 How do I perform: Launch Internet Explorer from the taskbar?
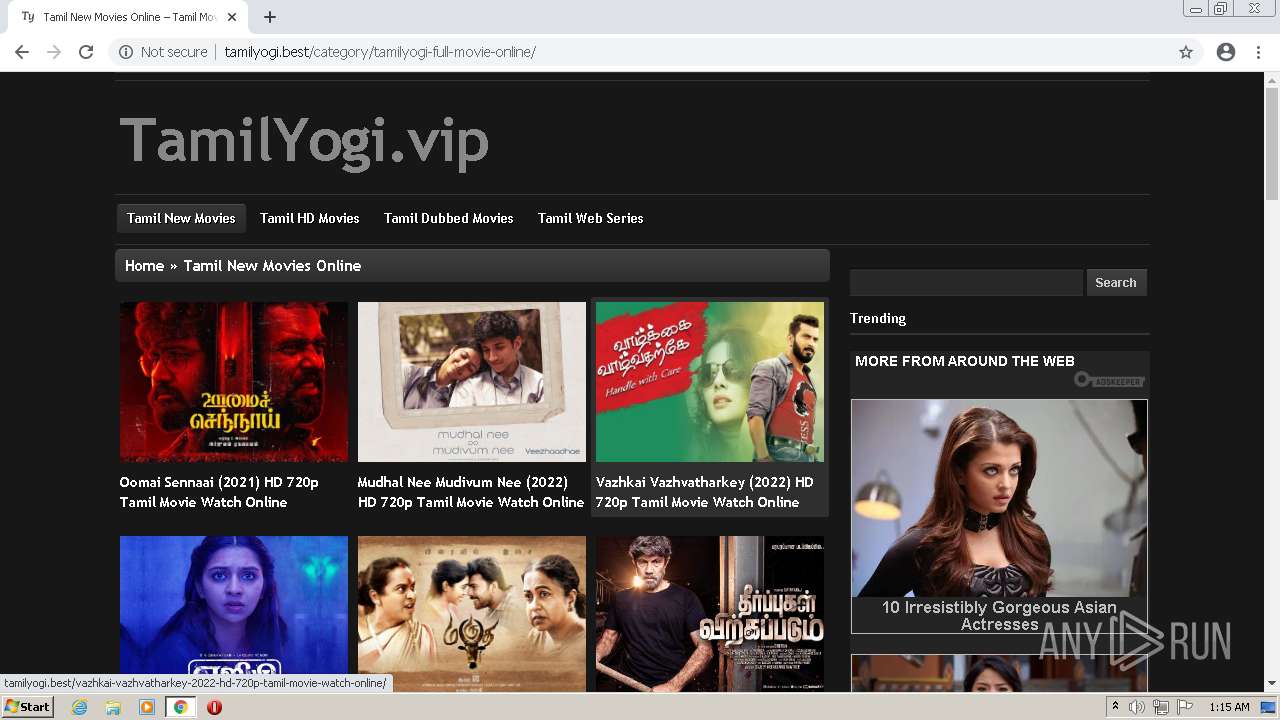[x=79, y=707]
